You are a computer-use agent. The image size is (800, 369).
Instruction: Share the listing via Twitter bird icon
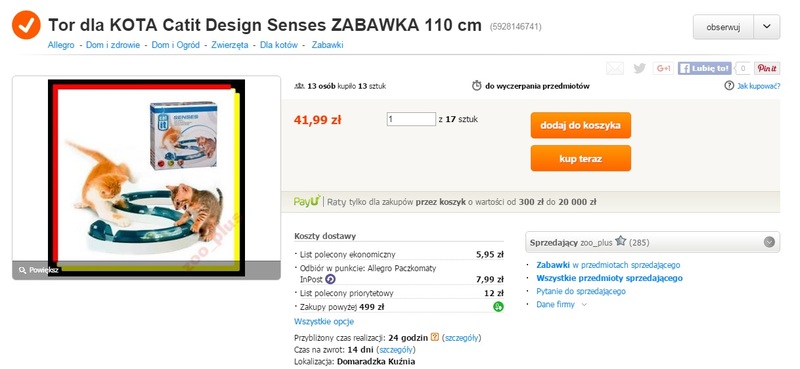click(639, 68)
